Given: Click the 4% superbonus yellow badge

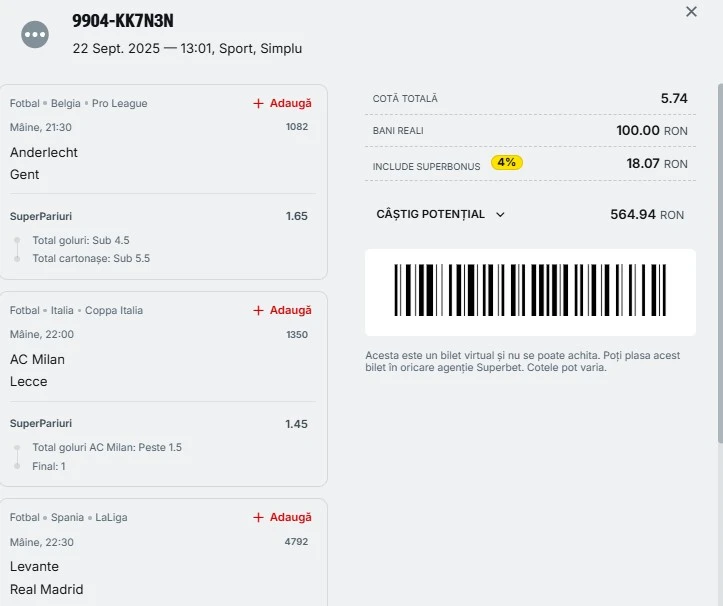Looking at the screenshot, I should pos(507,162).
